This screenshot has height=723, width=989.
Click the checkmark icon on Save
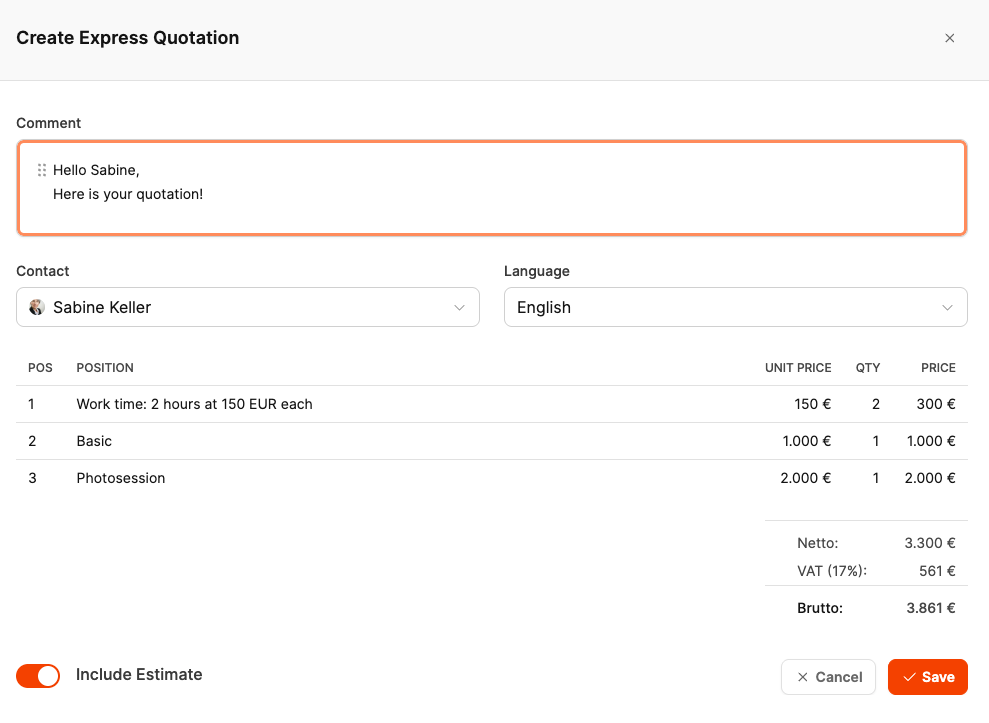[909, 677]
